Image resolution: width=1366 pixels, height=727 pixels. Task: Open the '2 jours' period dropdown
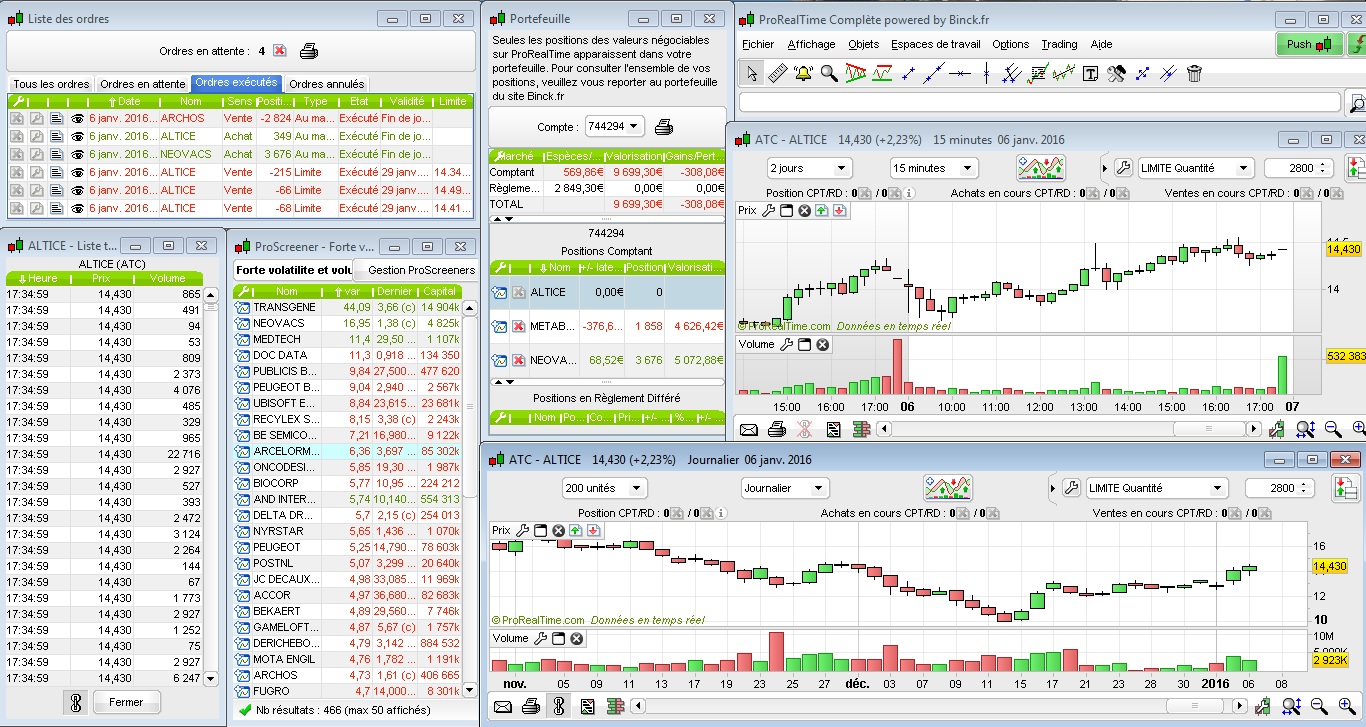tap(809, 168)
